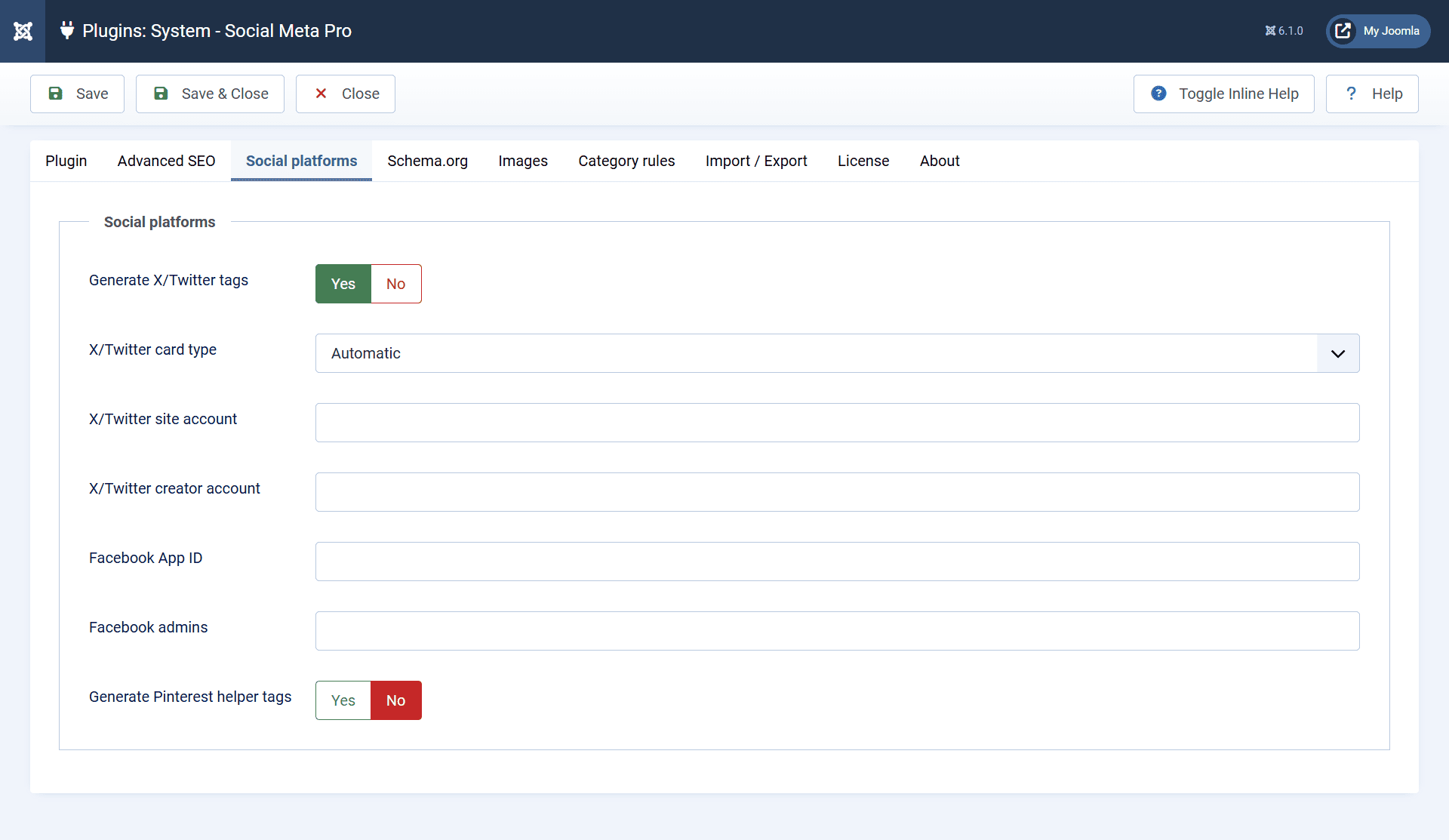Image resolution: width=1449 pixels, height=840 pixels.
Task: Click the Save & Close disk icon
Action: pos(161,94)
